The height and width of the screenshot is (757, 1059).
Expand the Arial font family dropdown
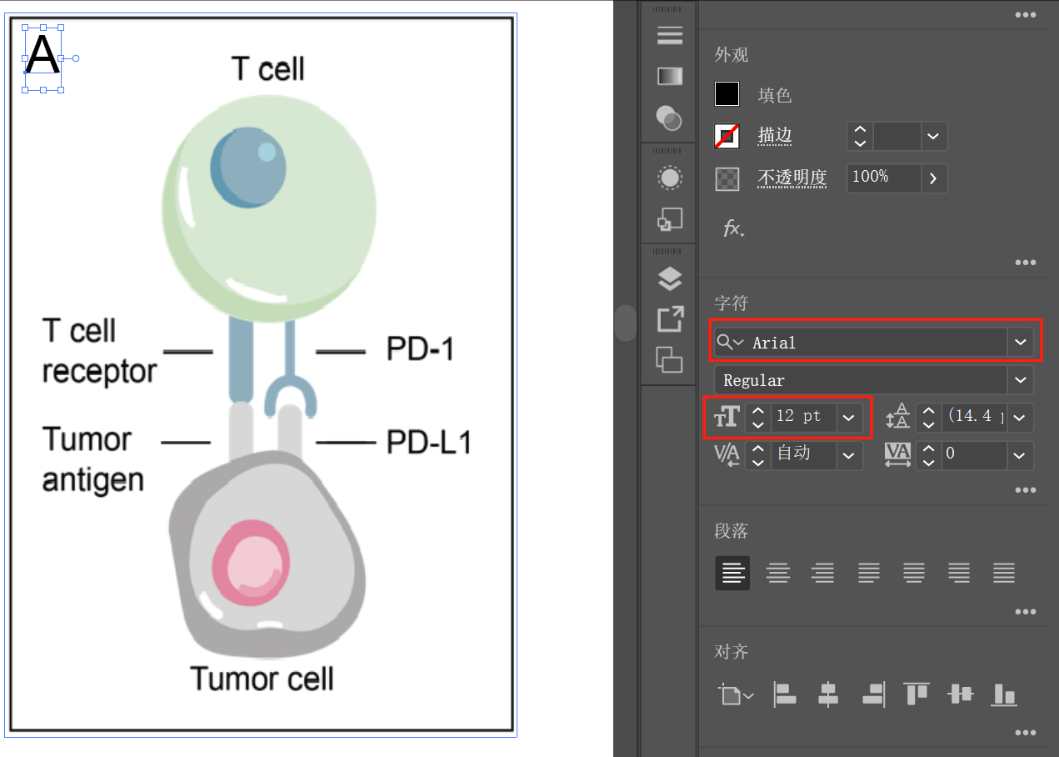coord(1020,342)
